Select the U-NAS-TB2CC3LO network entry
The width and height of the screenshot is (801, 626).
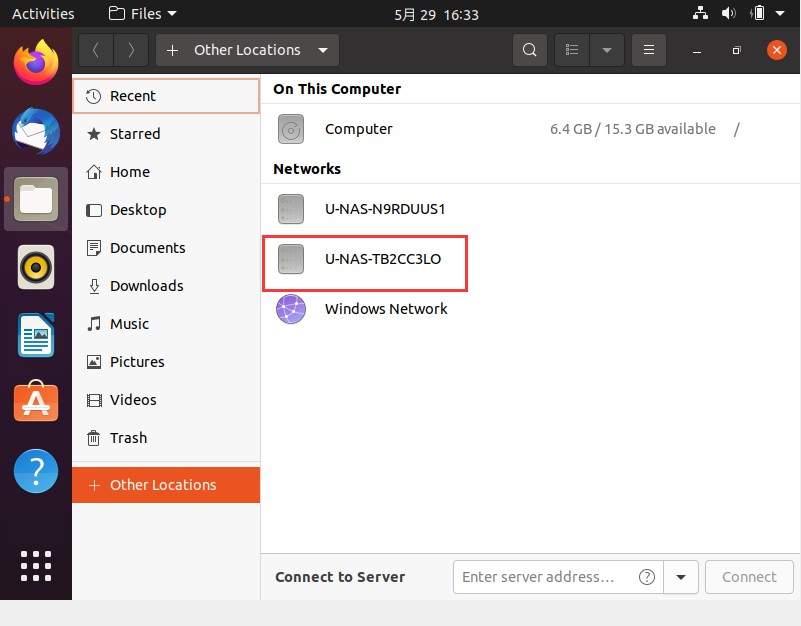coord(382,259)
